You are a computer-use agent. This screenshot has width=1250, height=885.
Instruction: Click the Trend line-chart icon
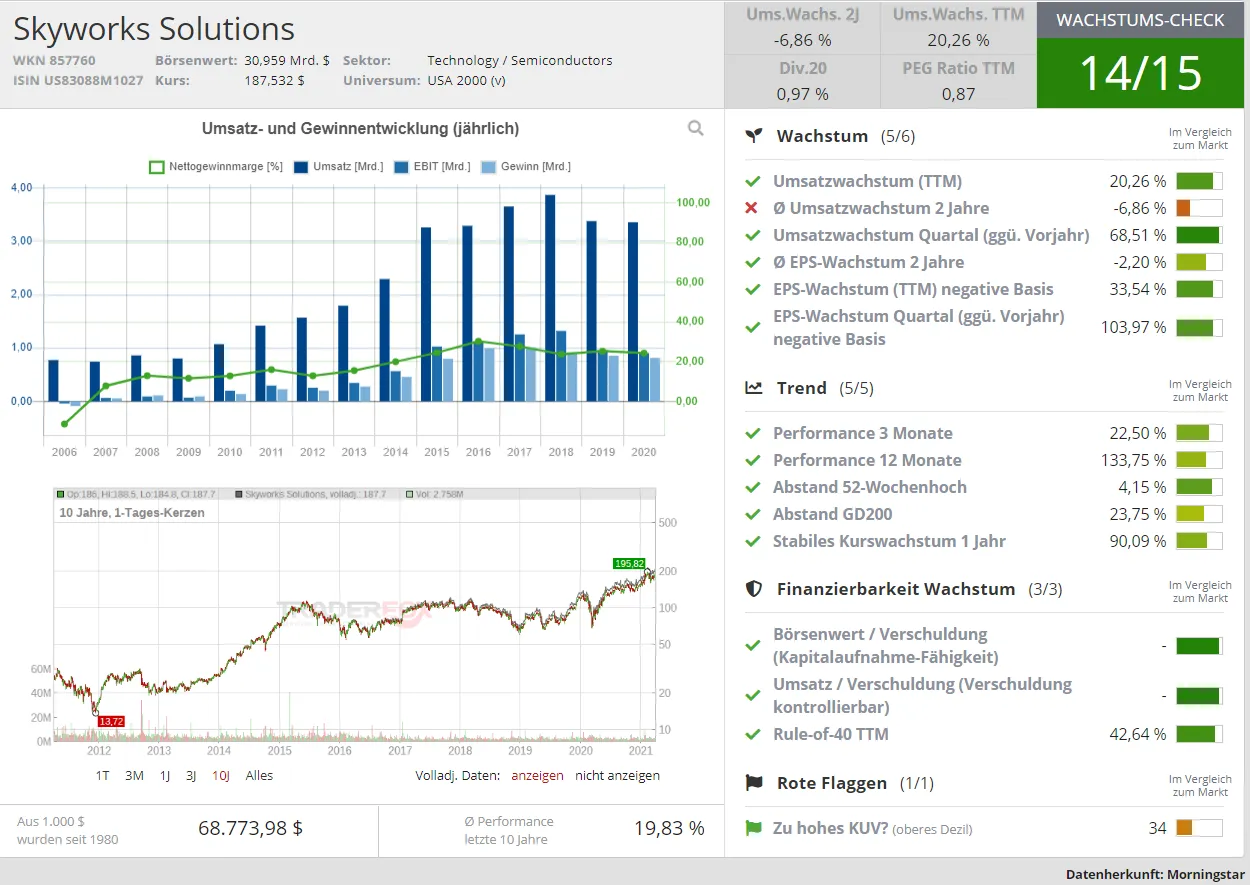(754, 388)
